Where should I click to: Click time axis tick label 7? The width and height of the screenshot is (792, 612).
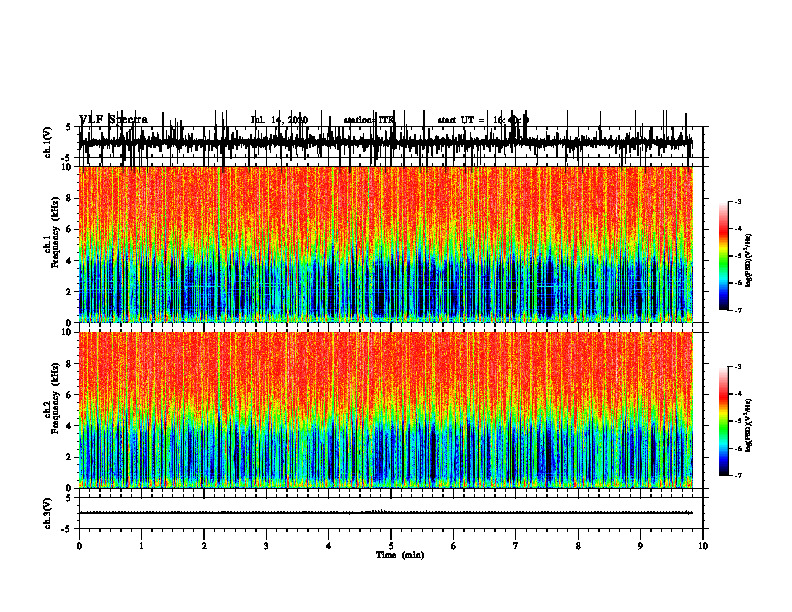coord(516,546)
